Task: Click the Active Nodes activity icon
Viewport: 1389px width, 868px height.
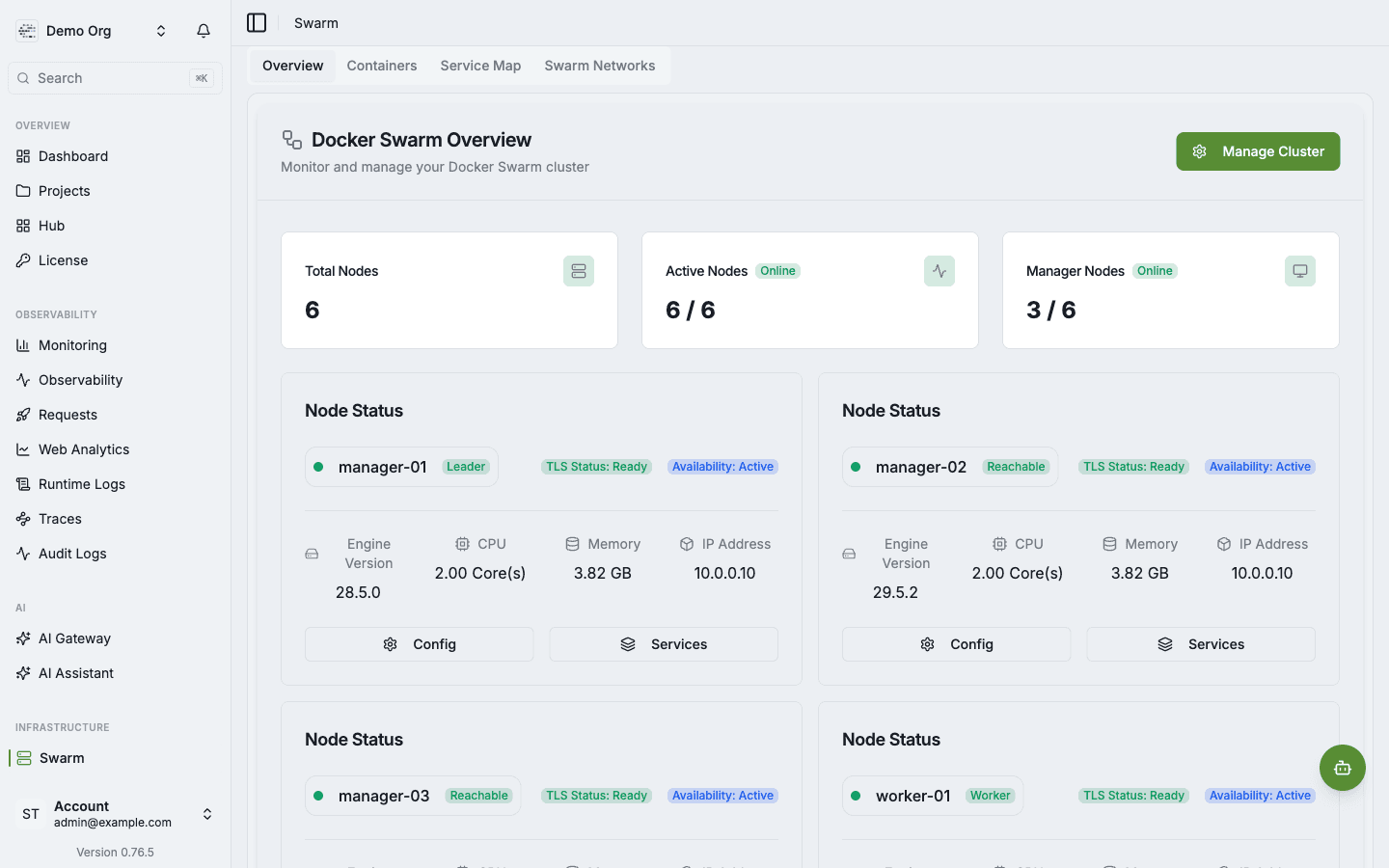Action: pyautogui.click(x=940, y=271)
